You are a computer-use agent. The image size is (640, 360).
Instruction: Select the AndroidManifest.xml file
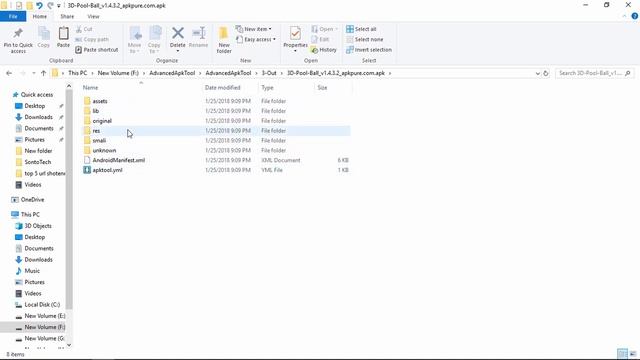[118, 160]
